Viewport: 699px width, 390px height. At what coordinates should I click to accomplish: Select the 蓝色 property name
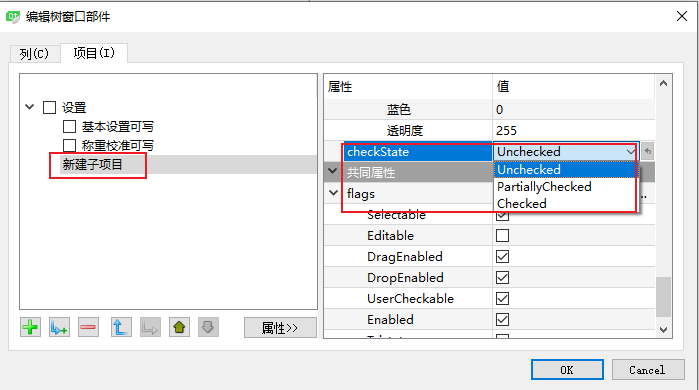399,110
